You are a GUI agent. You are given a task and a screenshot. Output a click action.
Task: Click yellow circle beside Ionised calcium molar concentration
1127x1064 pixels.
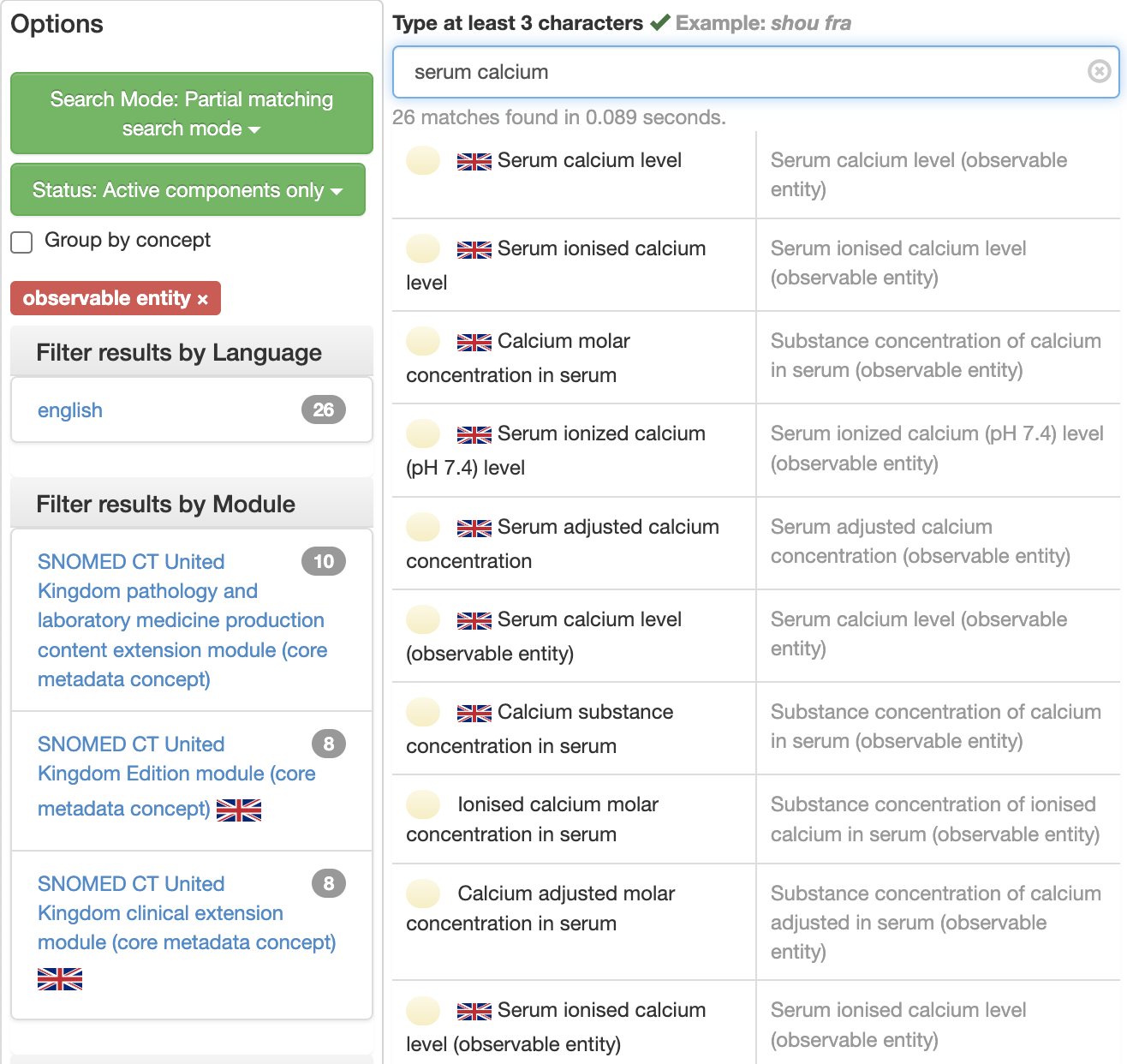coord(423,804)
